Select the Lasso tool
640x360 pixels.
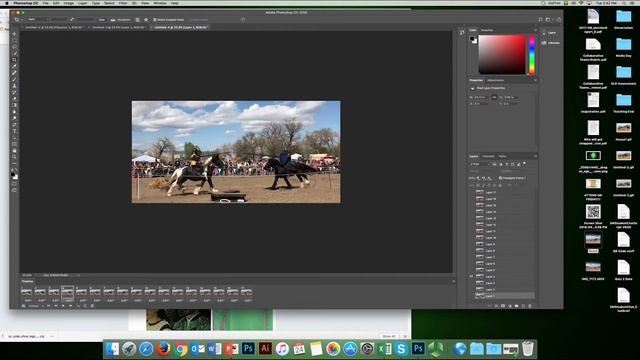pyautogui.click(x=14, y=47)
